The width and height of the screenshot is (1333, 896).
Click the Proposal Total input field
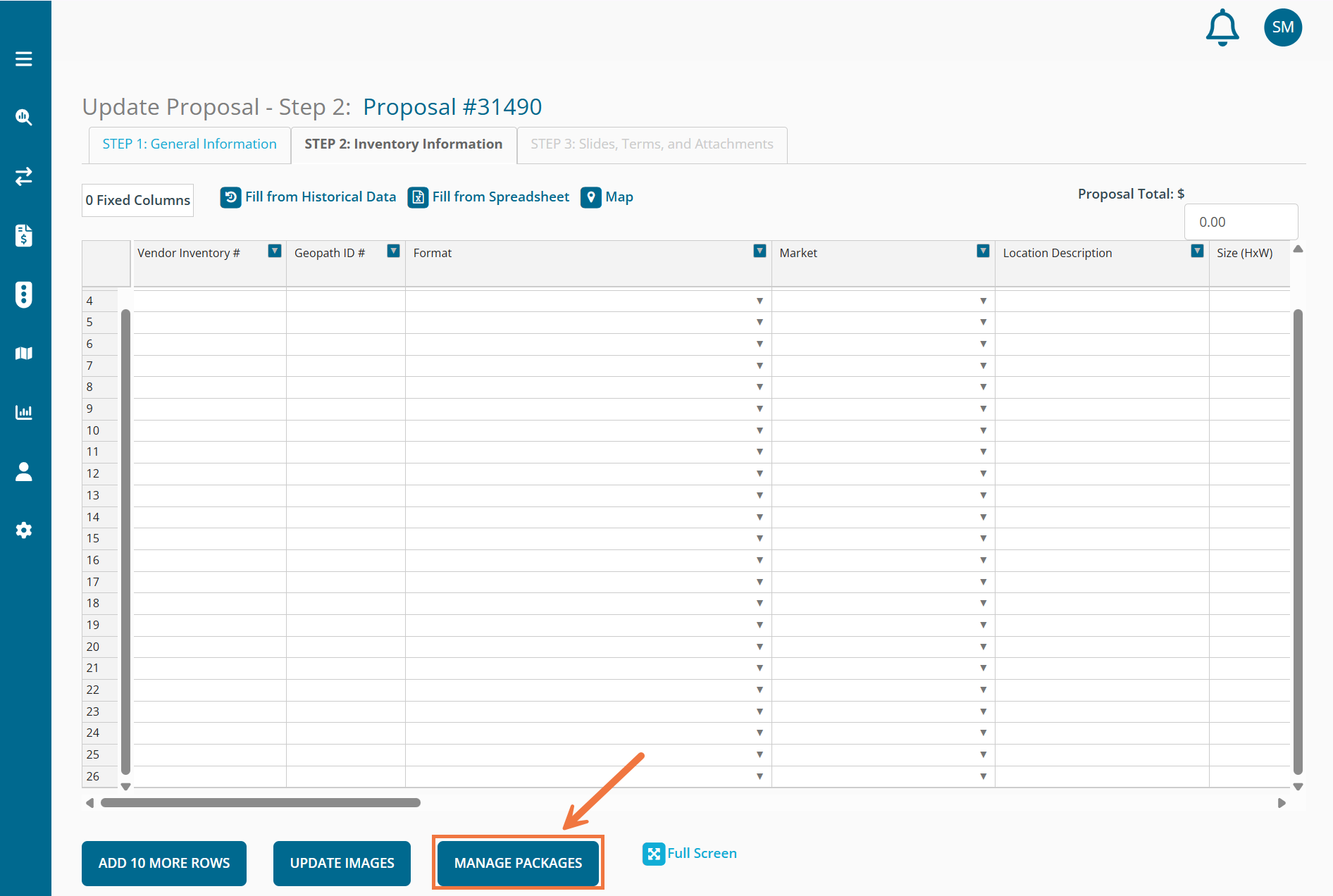(x=1241, y=222)
